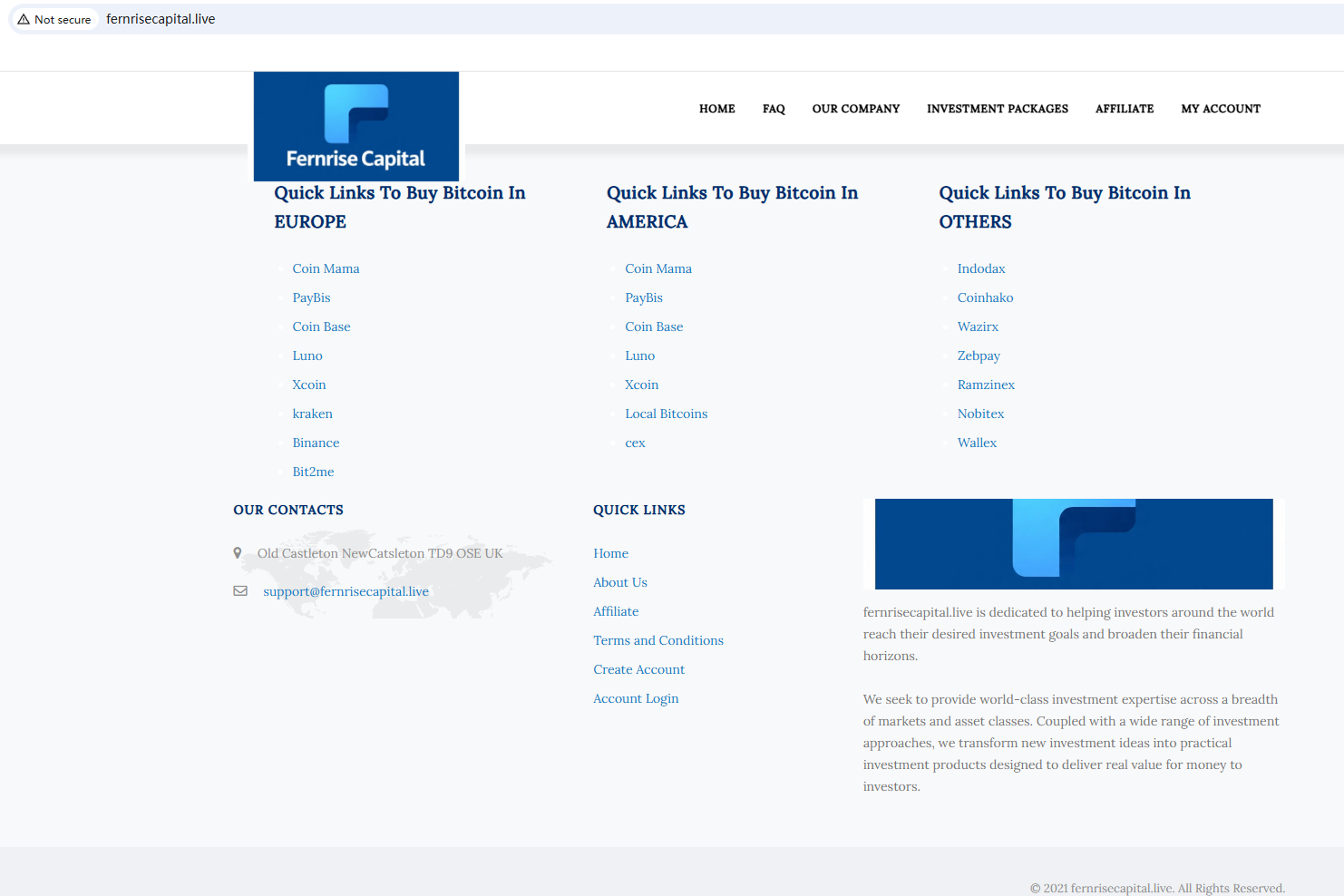Viewport: 1344px width, 896px height.
Task: Click the map pin address icon
Action: click(x=238, y=553)
